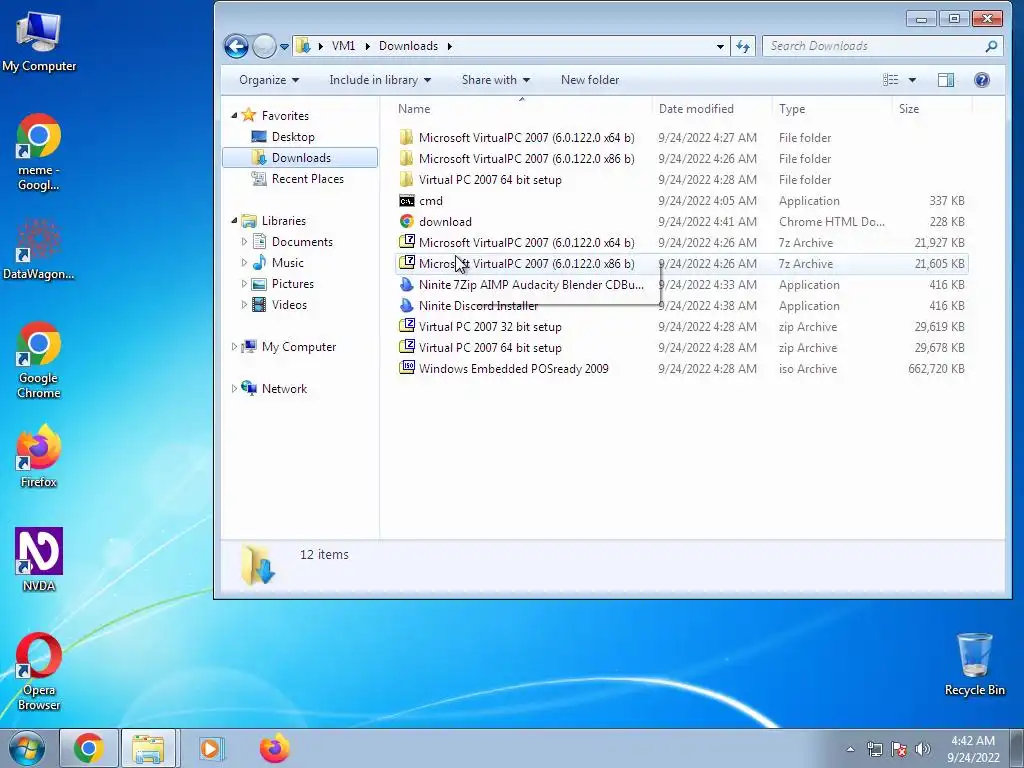Image resolution: width=1024 pixels, height=768 pixels.
Task: Open the Share with menu
Action: (x=496, y=80)
